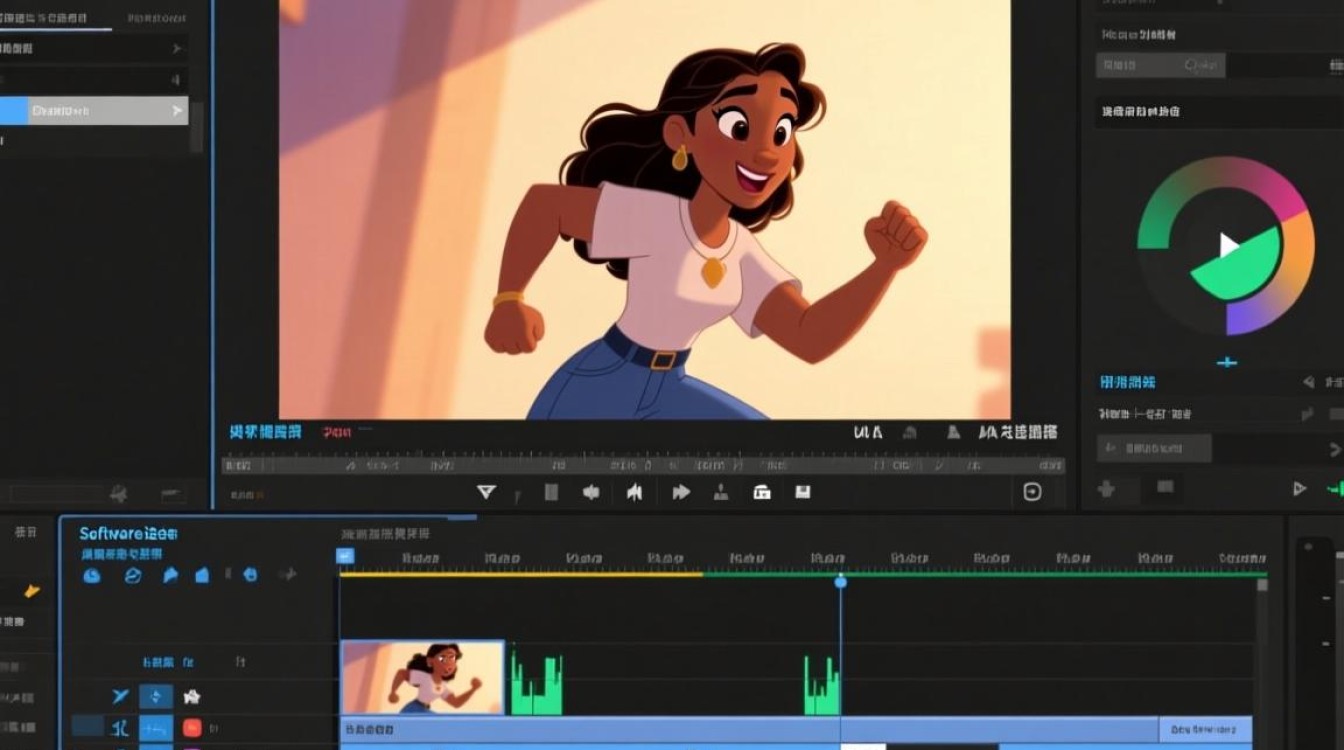This screenshot has width=1344, height=750.
Task: Click the export arrow-in-box icon right of the transport bar
Action: (x=1033, y=491)
